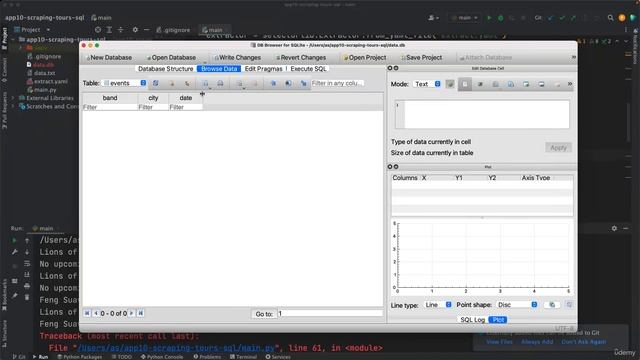This screenshot has width=640, height=360.
Task: Click the save table as displayed icon
Action: [206, 83]
